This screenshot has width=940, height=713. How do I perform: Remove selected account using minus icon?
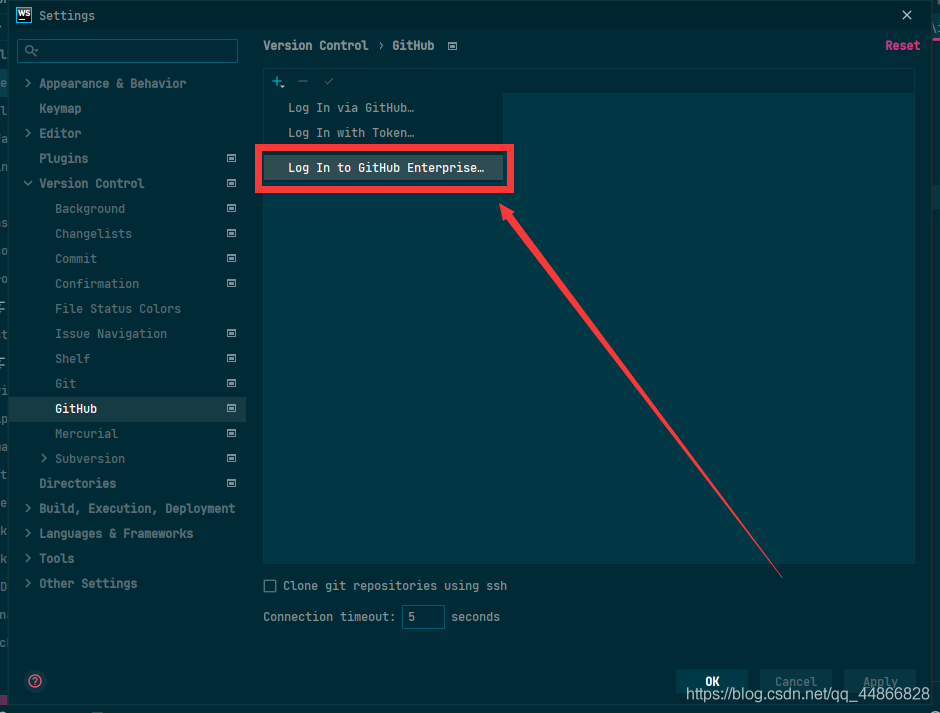pos(302,81)
